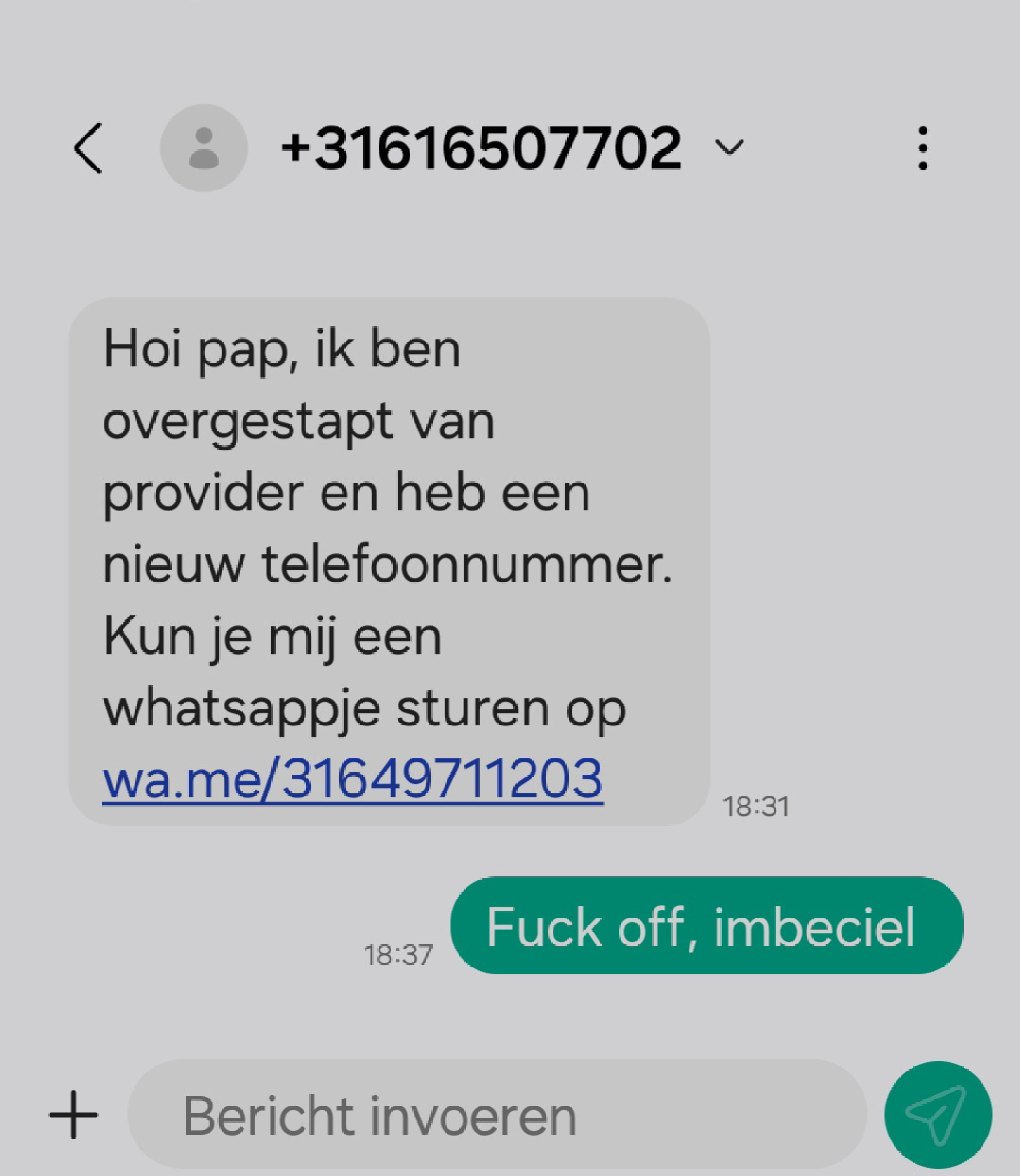The image size is (1020, 1176).
Task: Go back using the left arrow
Action: [88, 148]
